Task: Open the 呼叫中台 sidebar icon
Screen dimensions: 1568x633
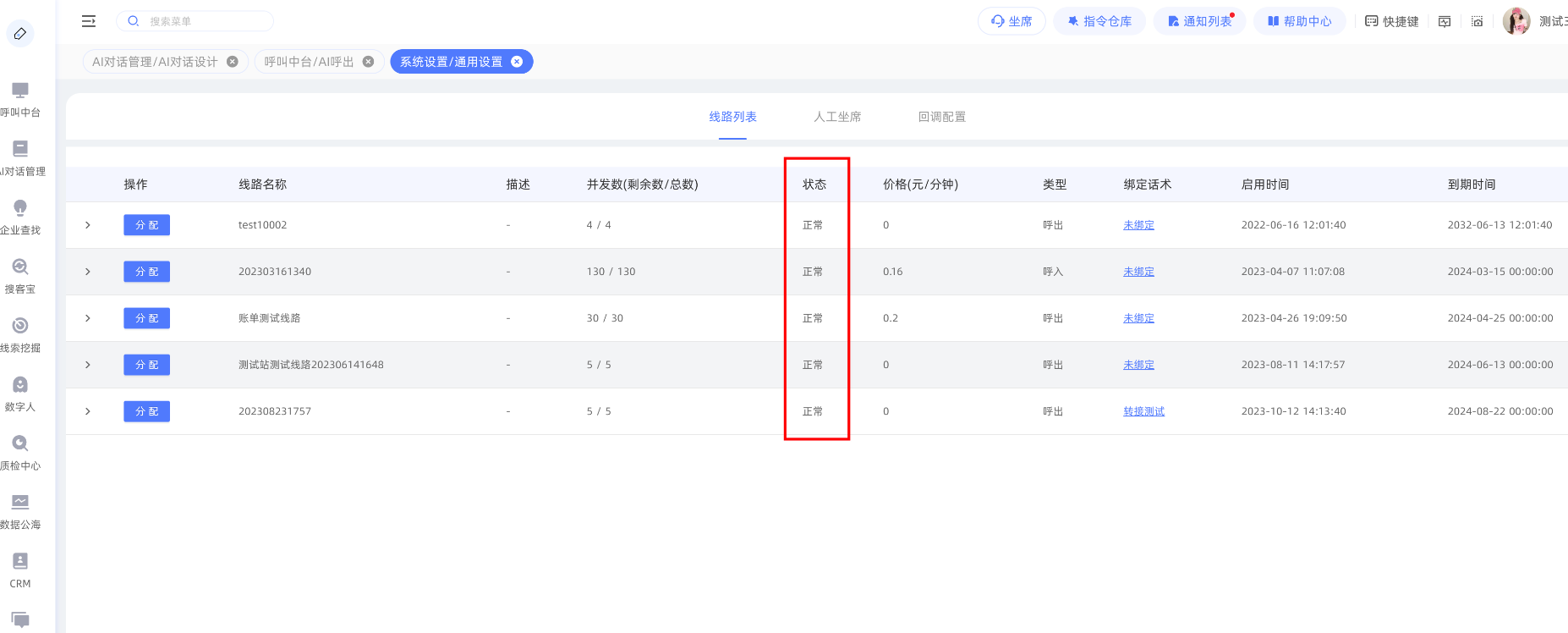Action: click(20, 91)
